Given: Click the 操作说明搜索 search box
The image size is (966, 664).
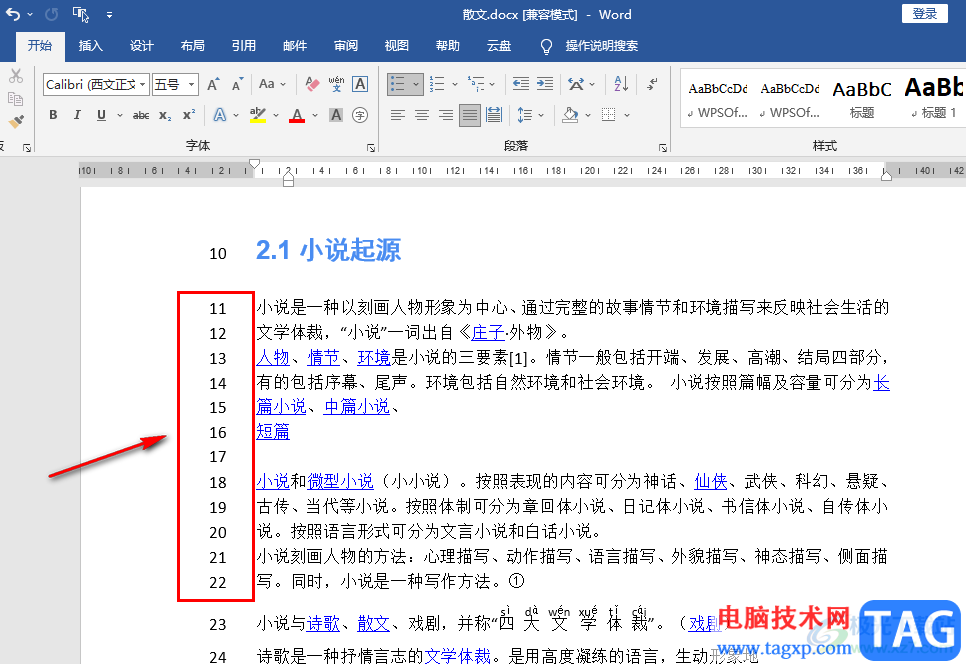Looking at the screenshot, I should tap(601, 46).
